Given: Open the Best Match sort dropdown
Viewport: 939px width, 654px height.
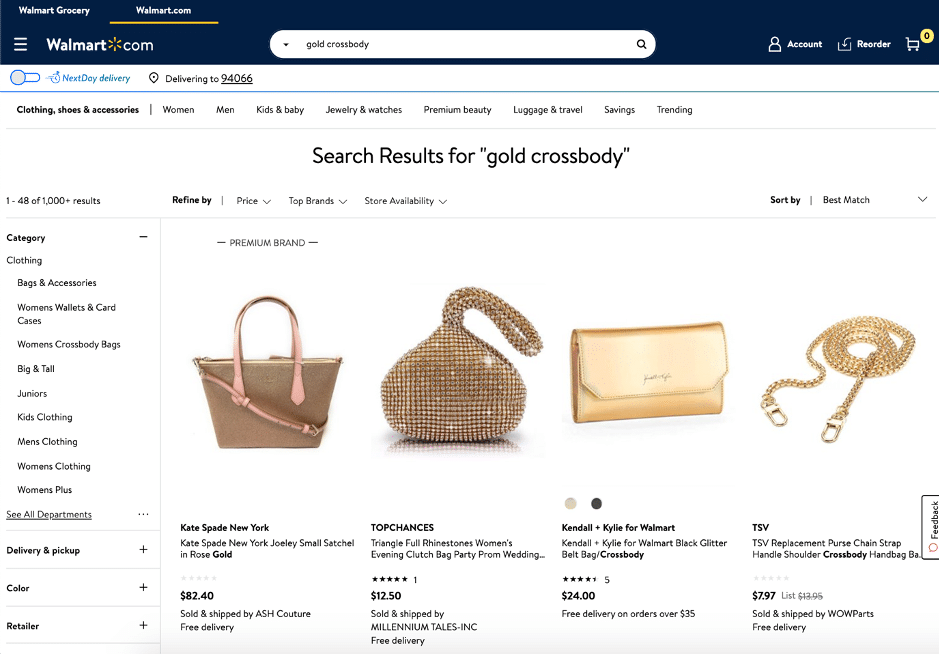Looking at the screenshot, I should point(875,200).
